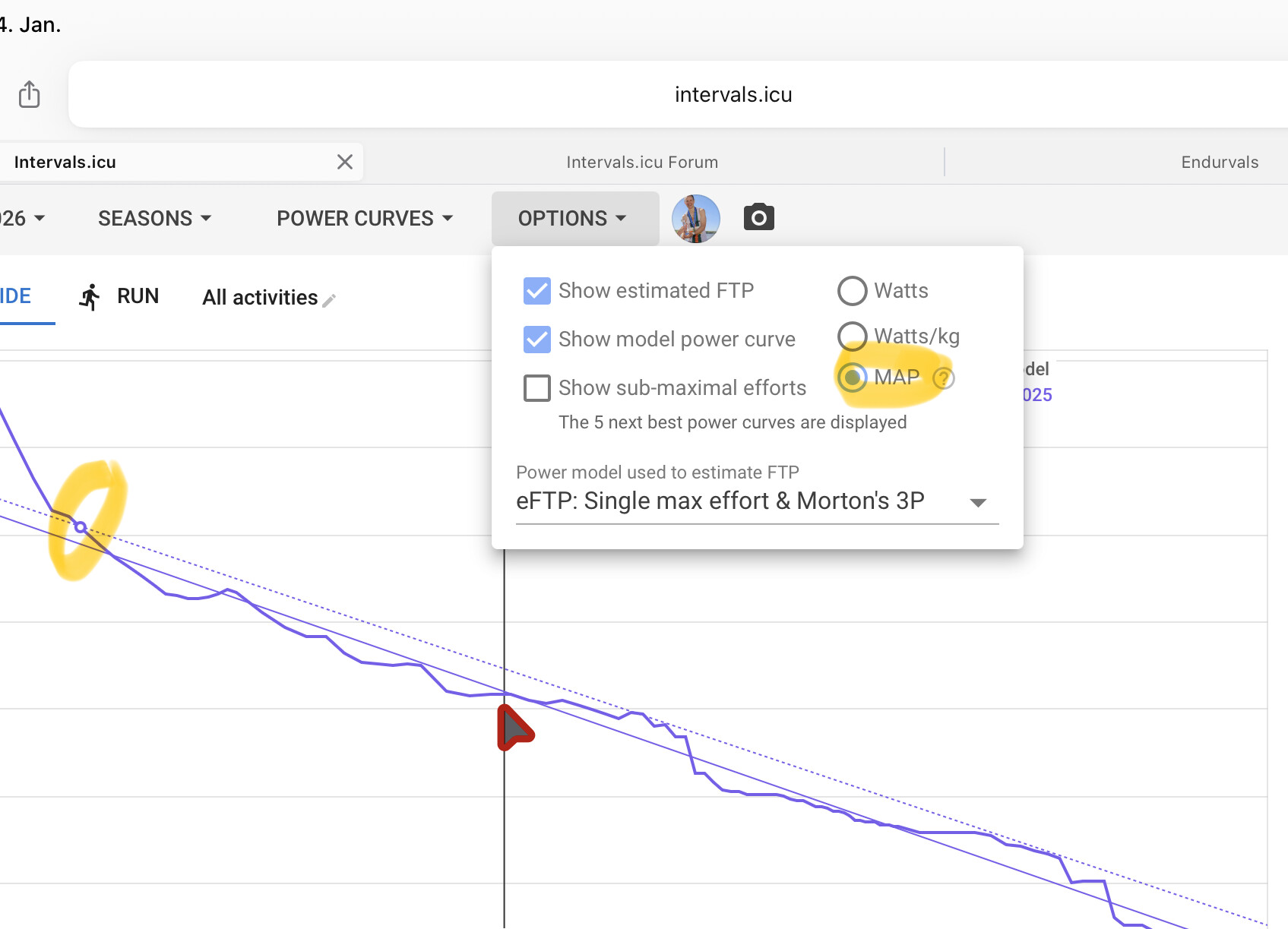Close the Intervals.icu browser tab
The width and height of the screenshot is (1288, 929).
pyautogui.click(x=345, y=162)
